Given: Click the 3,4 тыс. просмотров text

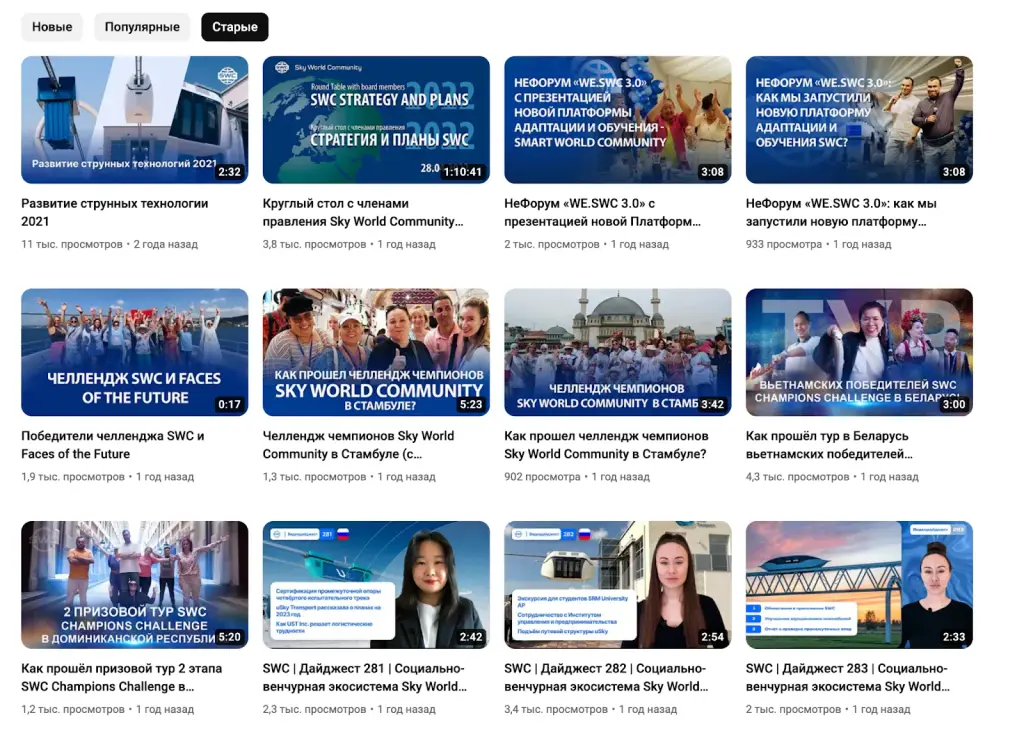Looking at the screenshot, I should 556,709.
